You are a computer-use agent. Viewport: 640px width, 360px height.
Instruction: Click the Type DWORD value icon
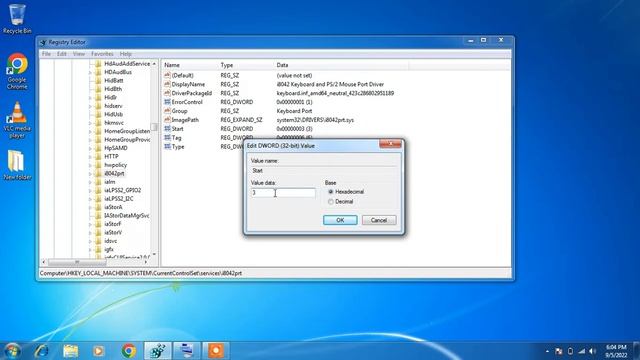click(x=167, y=147)
